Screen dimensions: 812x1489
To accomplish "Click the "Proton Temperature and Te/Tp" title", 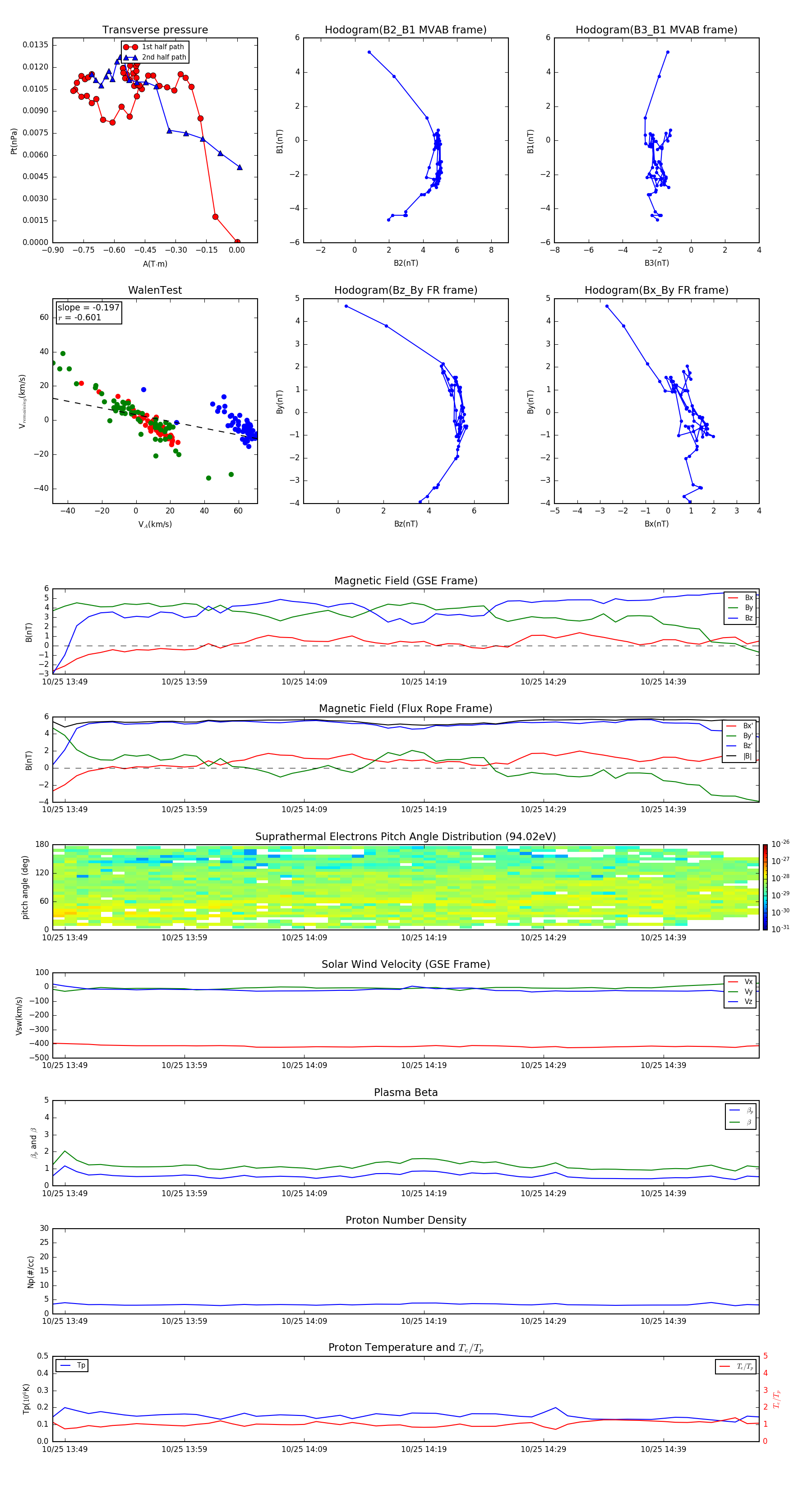I will coord(406,1348).
